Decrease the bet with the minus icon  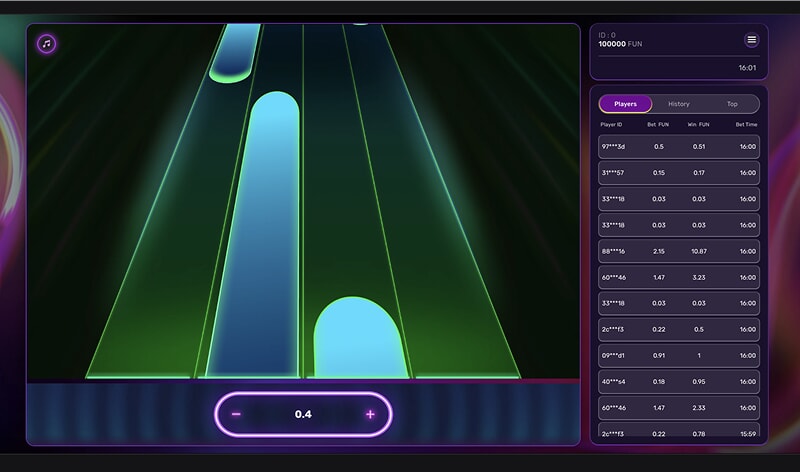pos(237,414)
